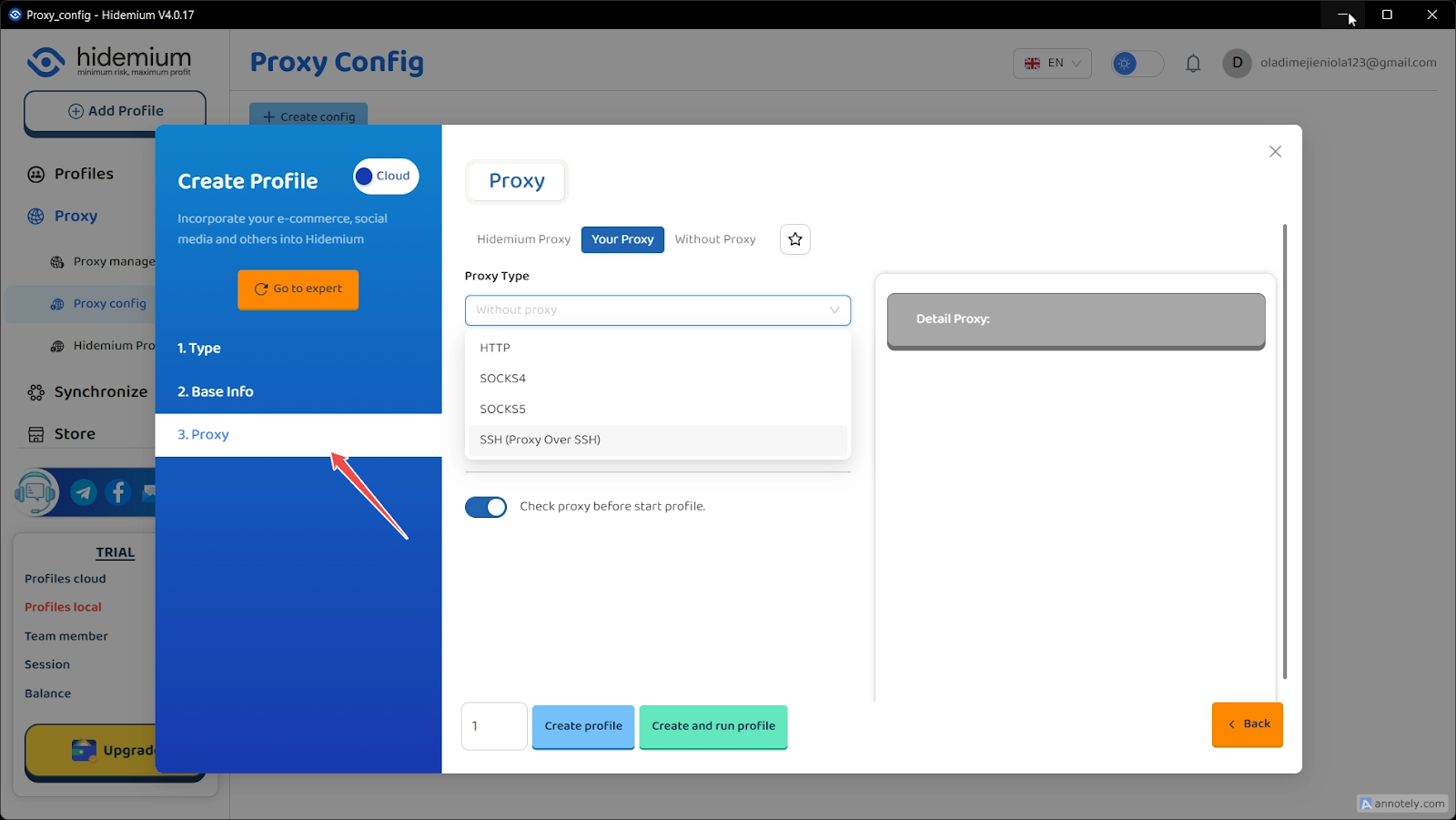Select SSH (Proxy Over SSH) option
1456x820 pixels.
click(x=658, y=440)
